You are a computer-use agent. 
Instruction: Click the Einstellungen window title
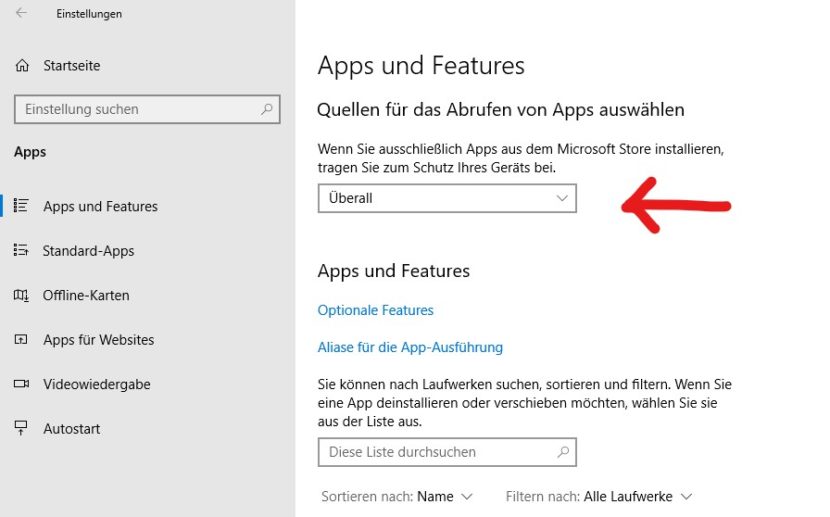coord(89,14)
